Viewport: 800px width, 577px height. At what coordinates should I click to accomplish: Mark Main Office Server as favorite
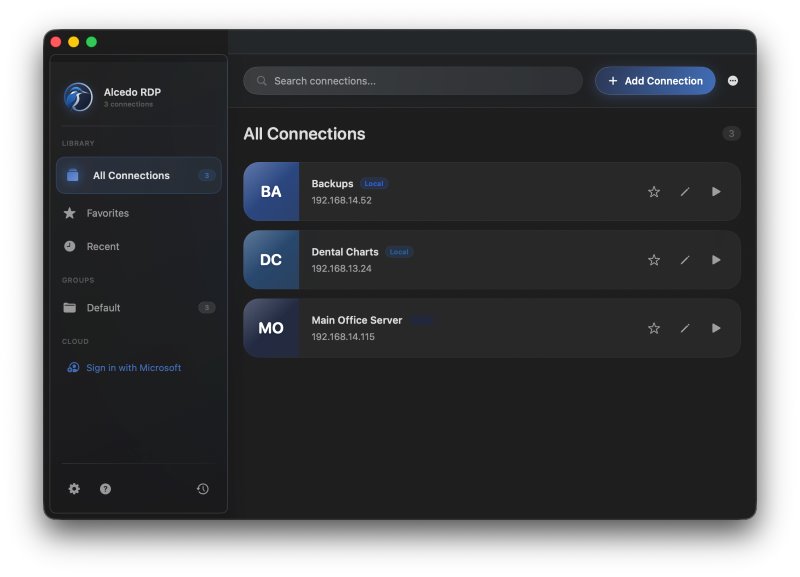(x=654, y=328)
